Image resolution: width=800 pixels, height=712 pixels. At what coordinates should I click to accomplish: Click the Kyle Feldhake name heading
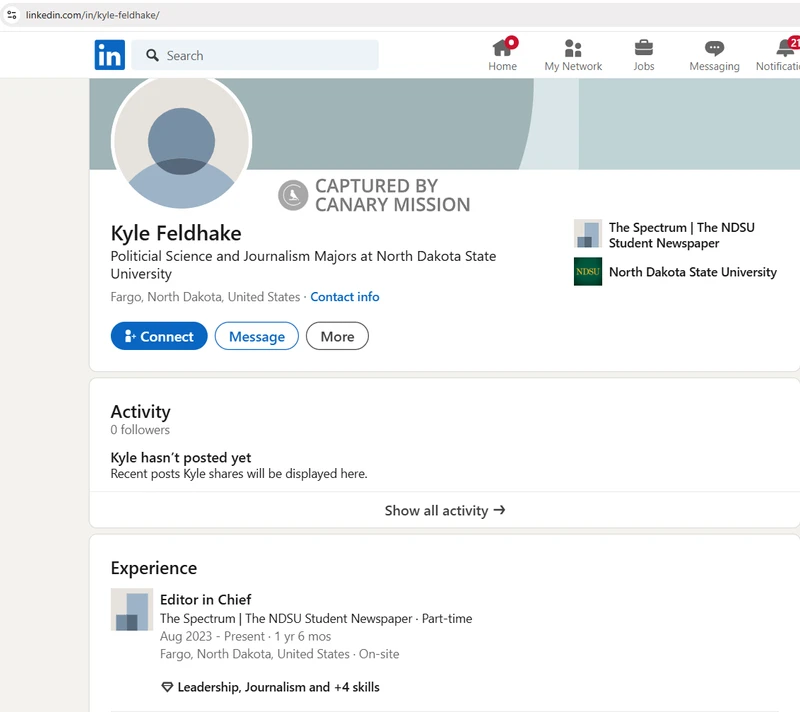point(176,233)
